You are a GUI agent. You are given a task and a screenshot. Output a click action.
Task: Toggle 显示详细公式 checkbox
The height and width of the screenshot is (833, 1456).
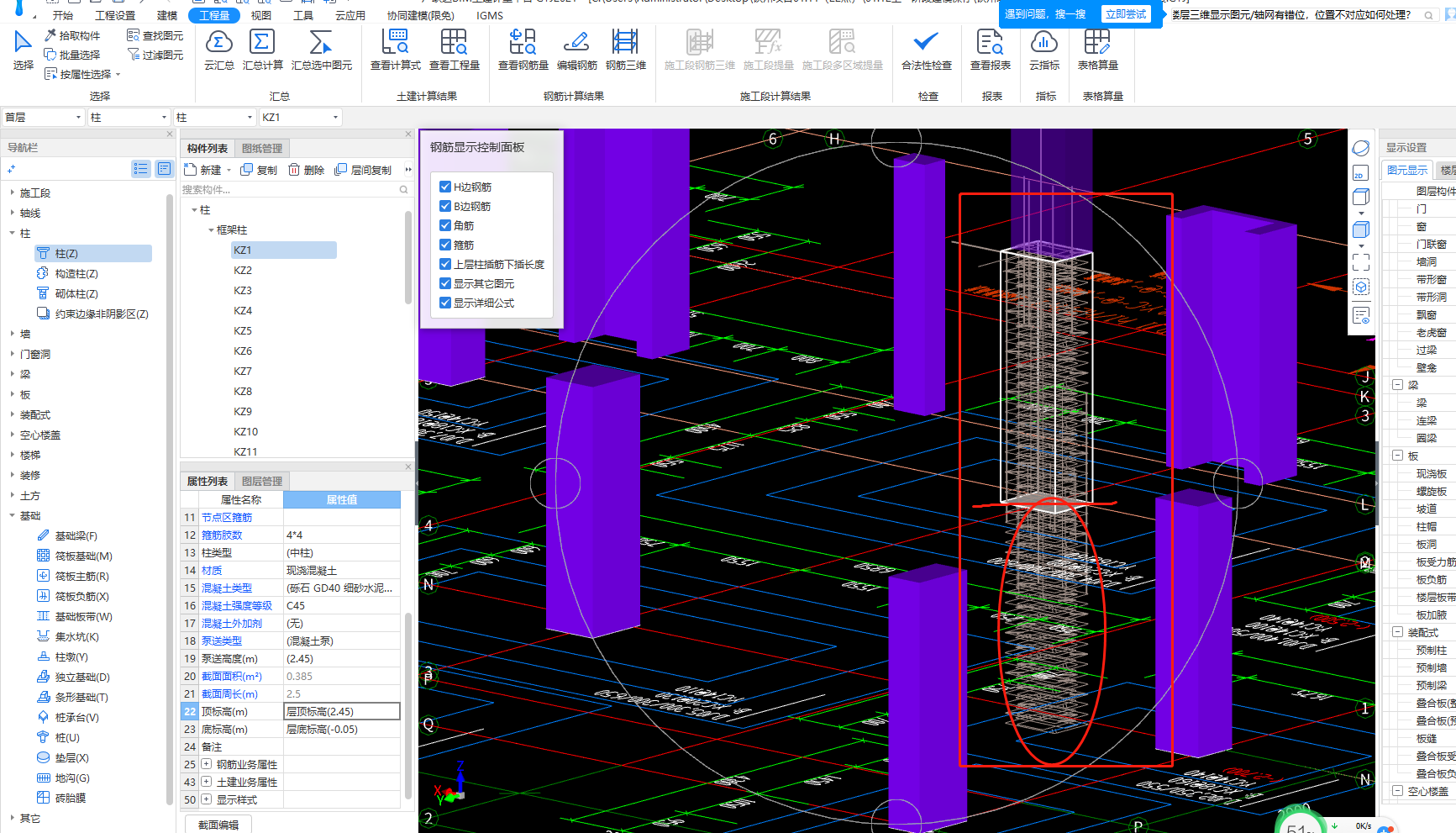(x=445, y=303)
